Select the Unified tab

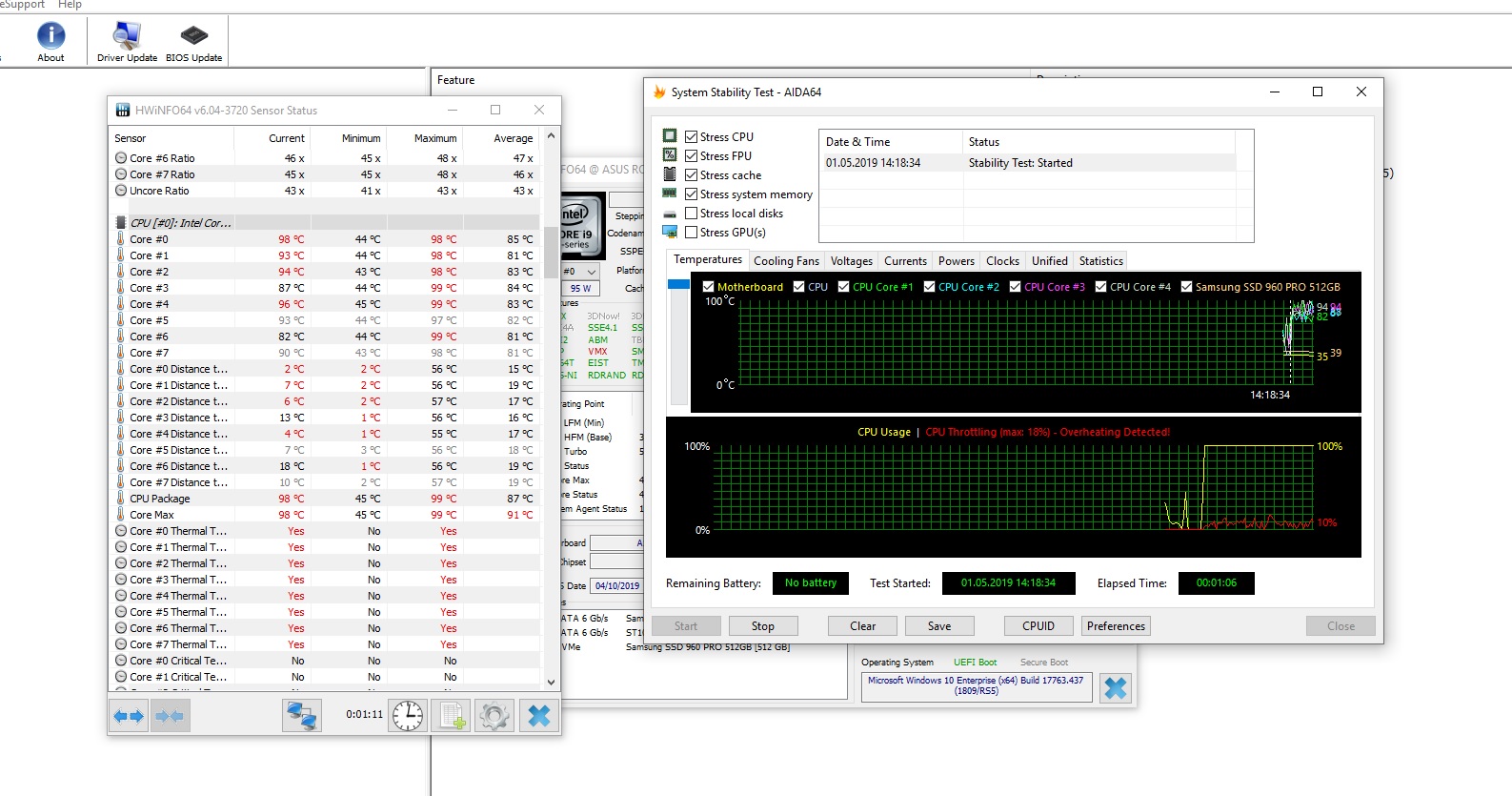[1049, 261]
